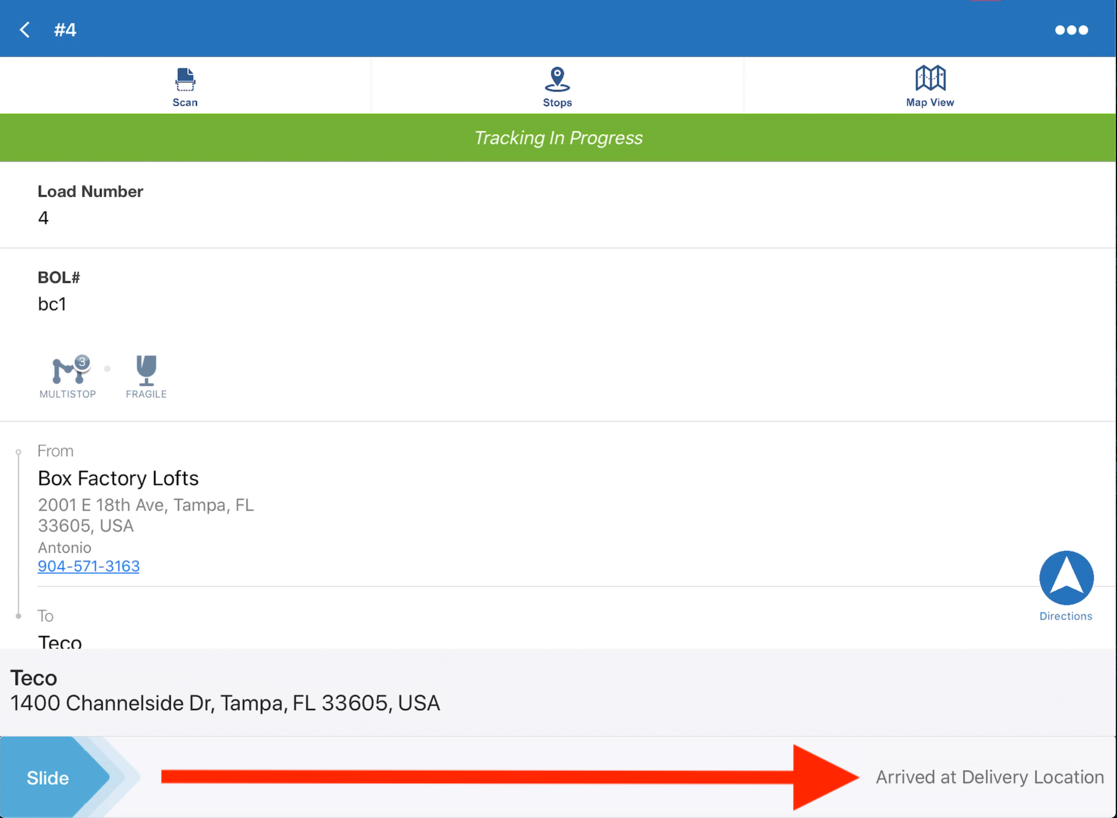Tap the back arrow in the header
The image size is (1117, 818).
tap(25, 30)
